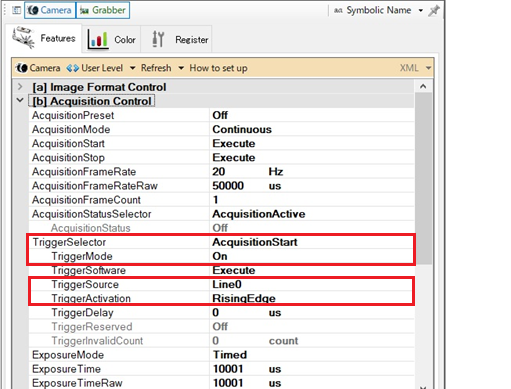
Task: Expand the Image Format Control category
Action: (20, 87)
